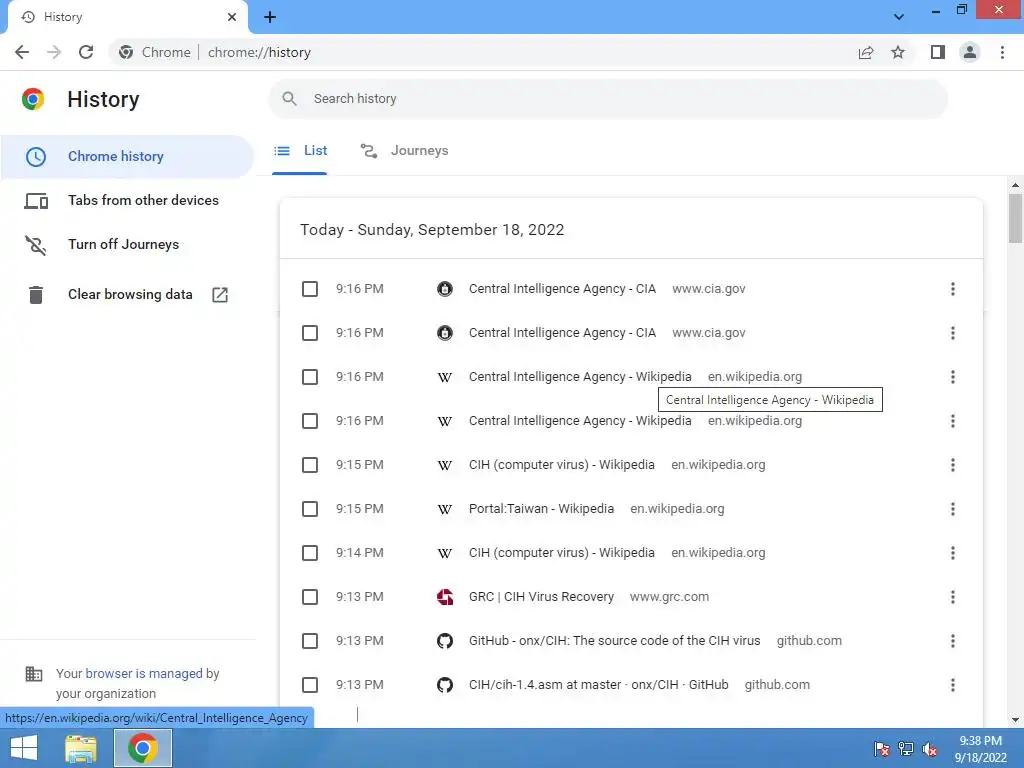Open actions menu for Portal:Taiwan entry
Viewport: 1024px width, 768px height.
[x=953, y=509]
